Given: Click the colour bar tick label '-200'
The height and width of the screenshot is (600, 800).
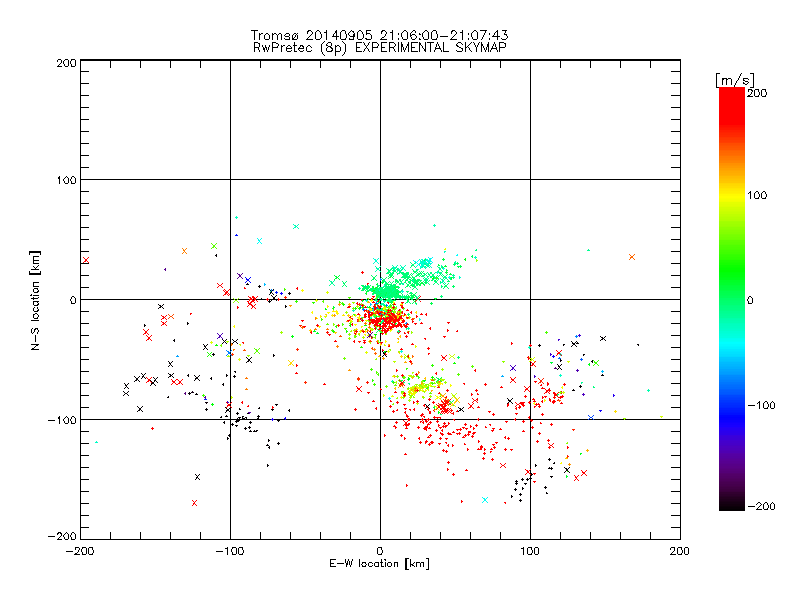Looking at the screenshot, I should click(x=761, y=506).
